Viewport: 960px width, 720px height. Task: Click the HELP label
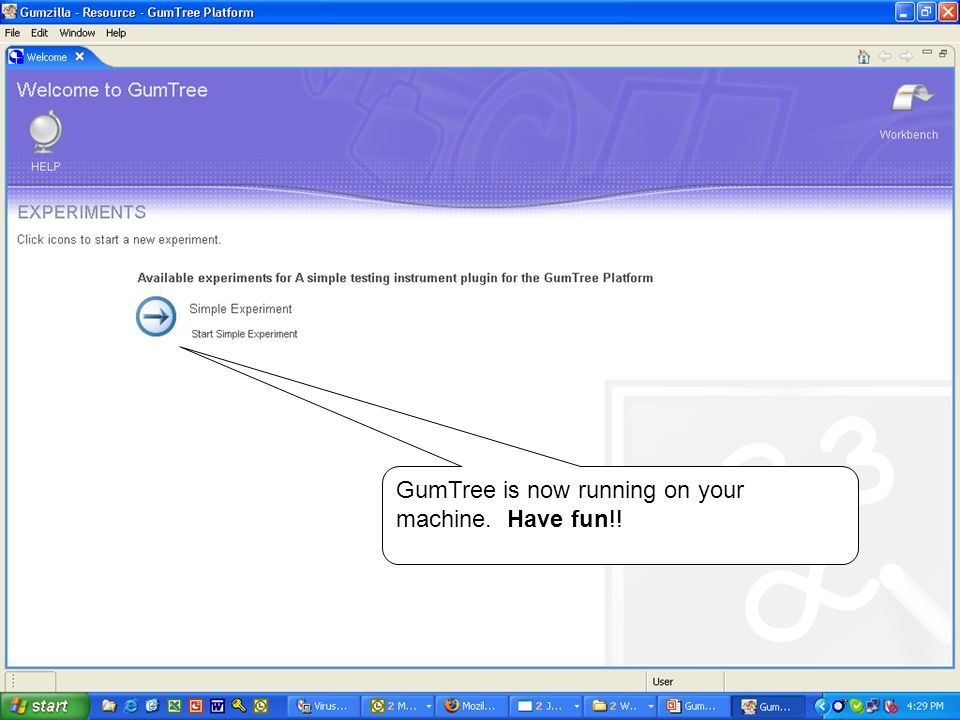click(x=46, y=167)
